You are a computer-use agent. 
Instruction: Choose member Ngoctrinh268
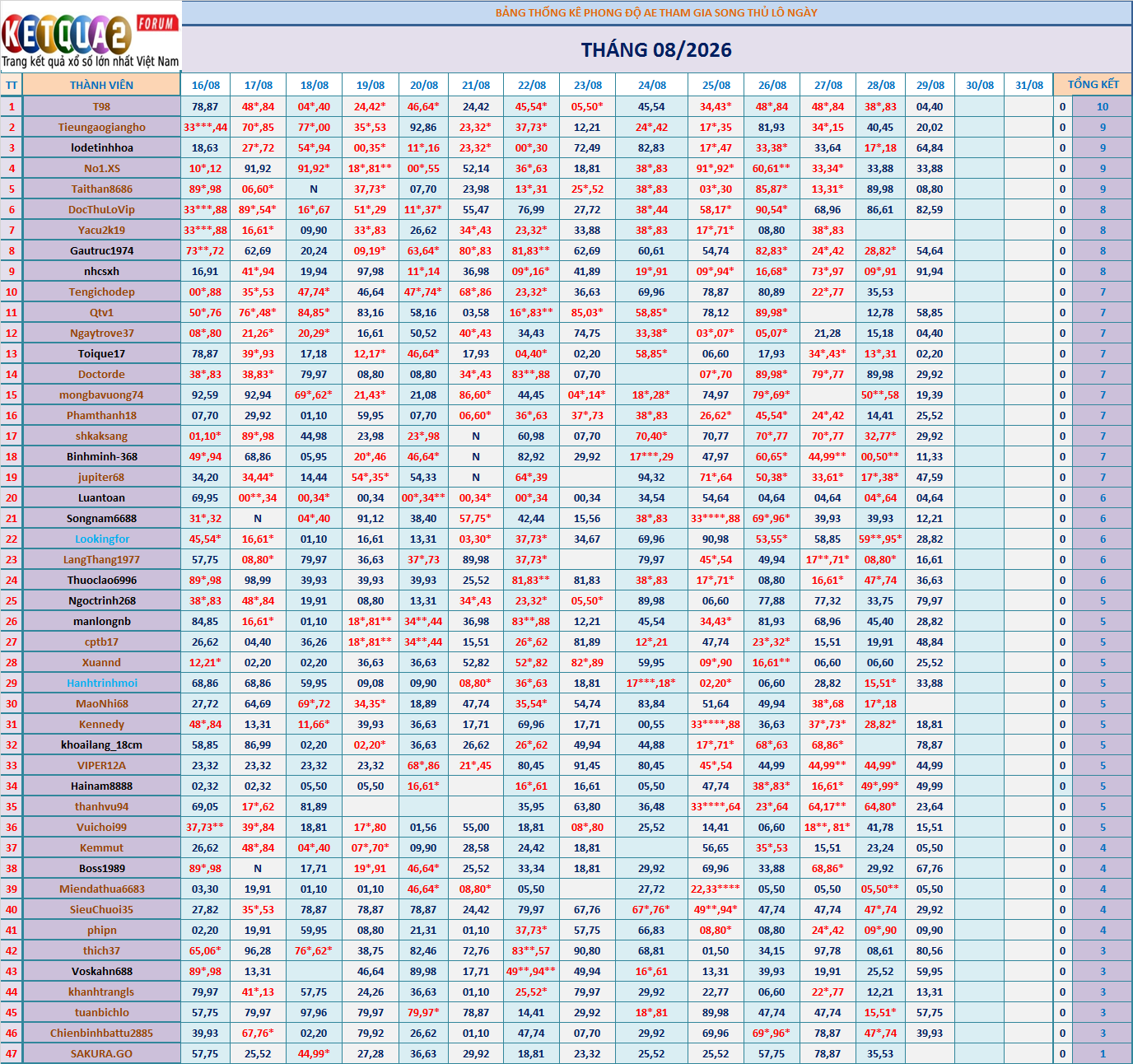click(x=101, y=600)
